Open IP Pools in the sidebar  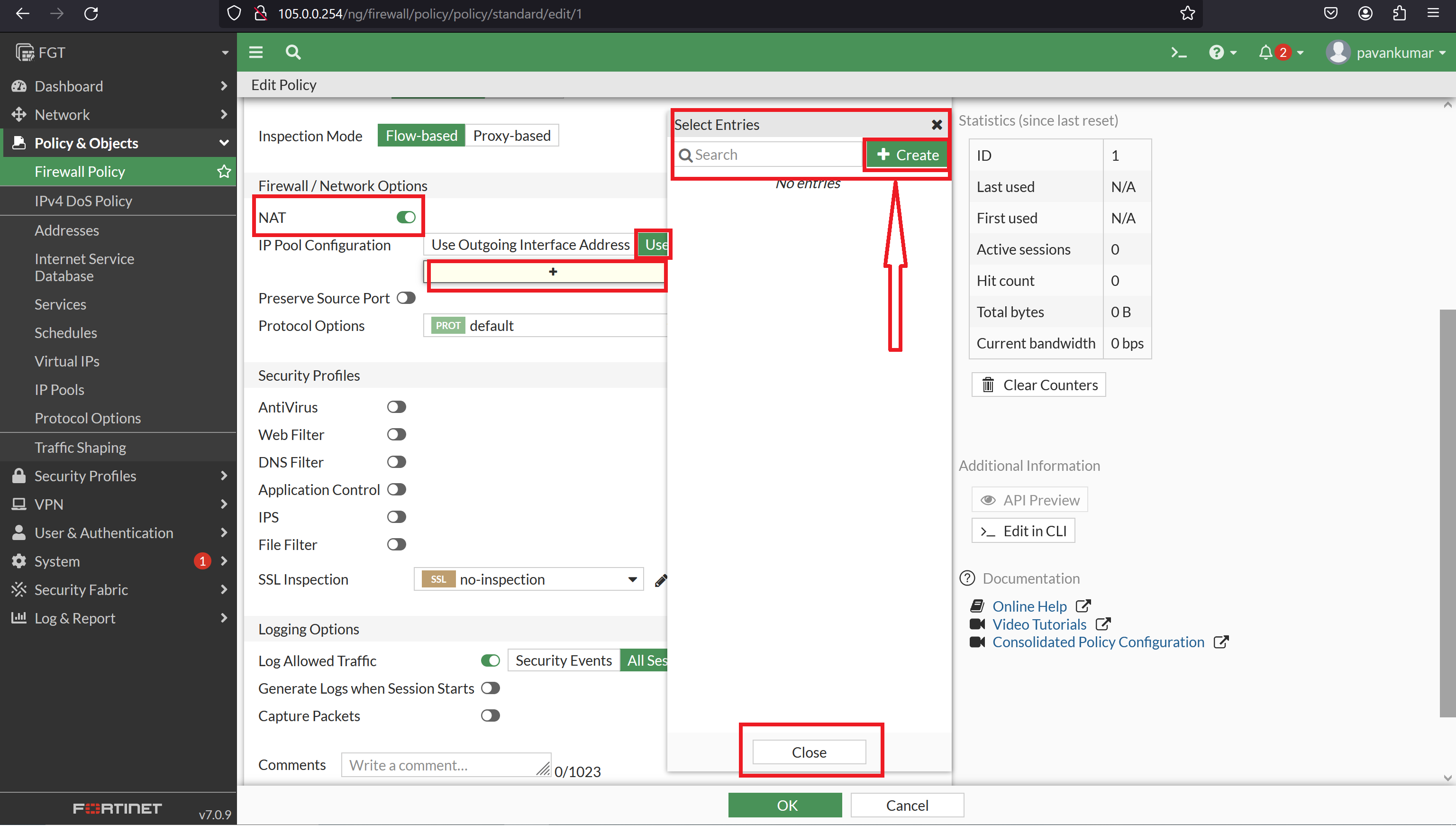pos(59,390)
